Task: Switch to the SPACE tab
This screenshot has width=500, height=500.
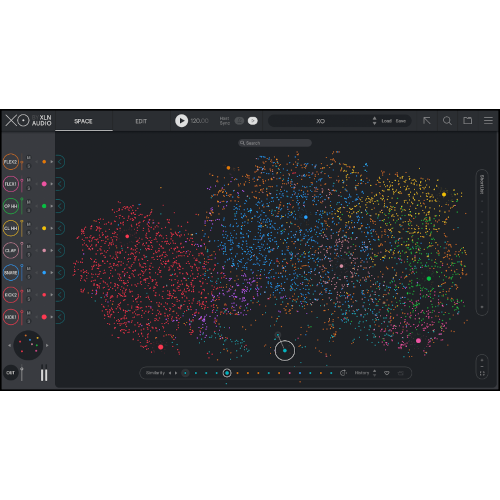Action: [x=83, y=121]
